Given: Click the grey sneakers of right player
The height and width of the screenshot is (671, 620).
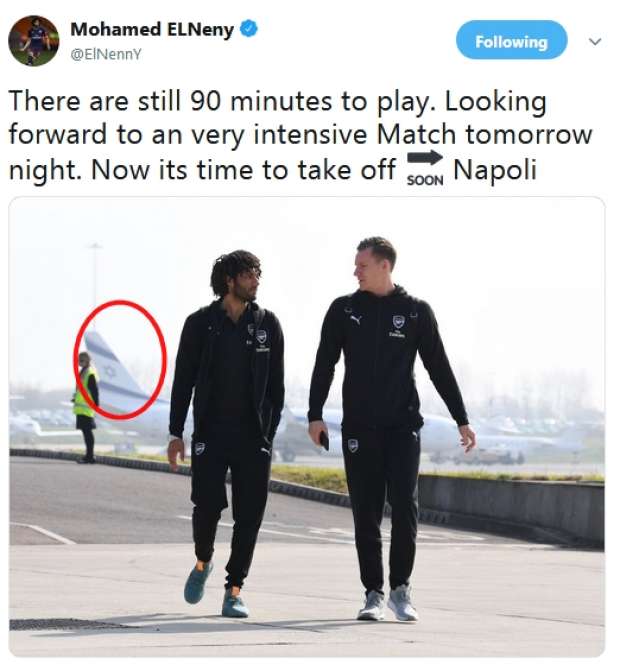Looking at the screenshot, I should 387,603.
